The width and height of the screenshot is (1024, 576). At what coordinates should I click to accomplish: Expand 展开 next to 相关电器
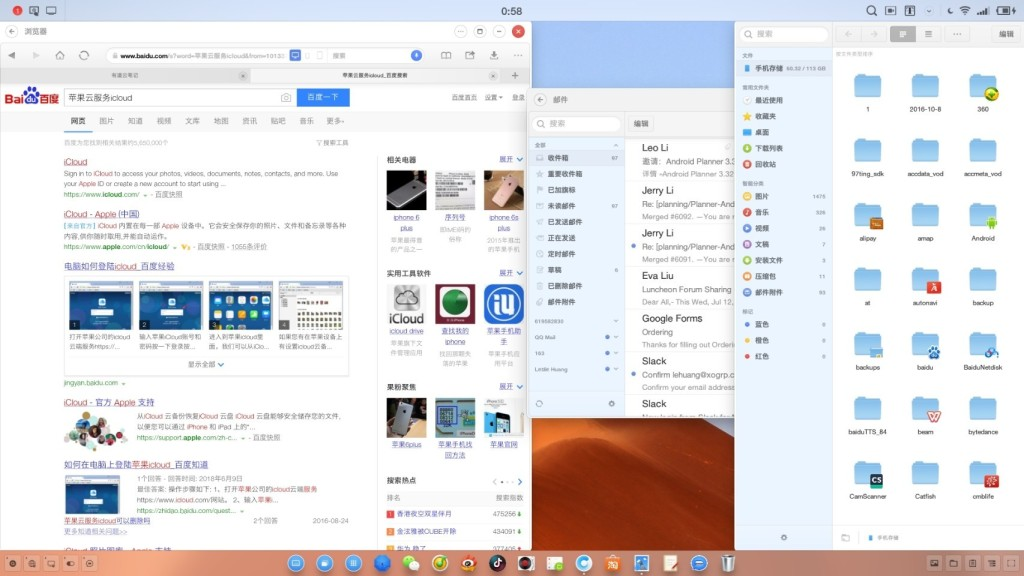(511, 159)
